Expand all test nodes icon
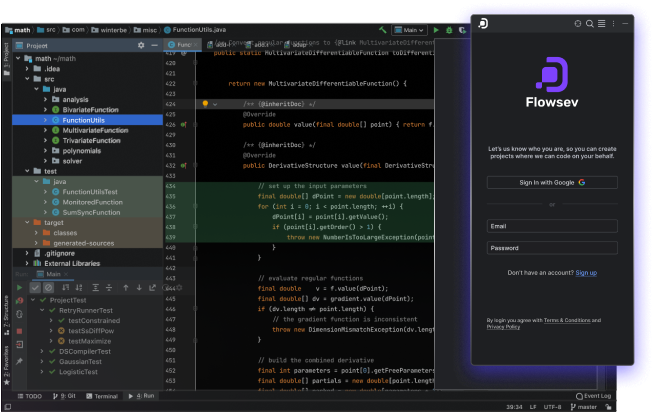This screenshot has width=655, height=412. [95, 287]
